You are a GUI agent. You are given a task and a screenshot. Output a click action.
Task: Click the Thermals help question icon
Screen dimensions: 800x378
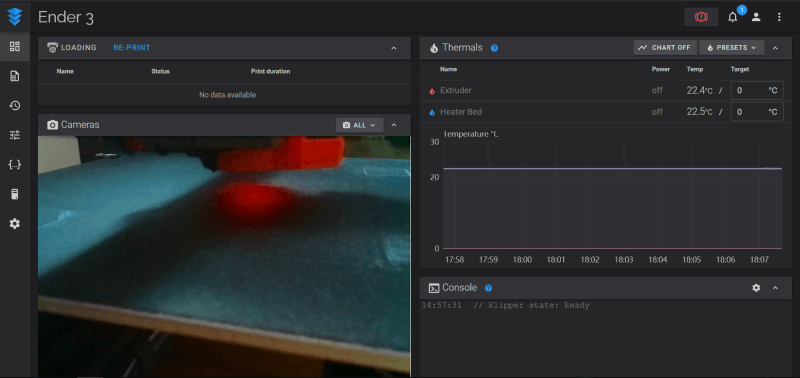[494, 48]
